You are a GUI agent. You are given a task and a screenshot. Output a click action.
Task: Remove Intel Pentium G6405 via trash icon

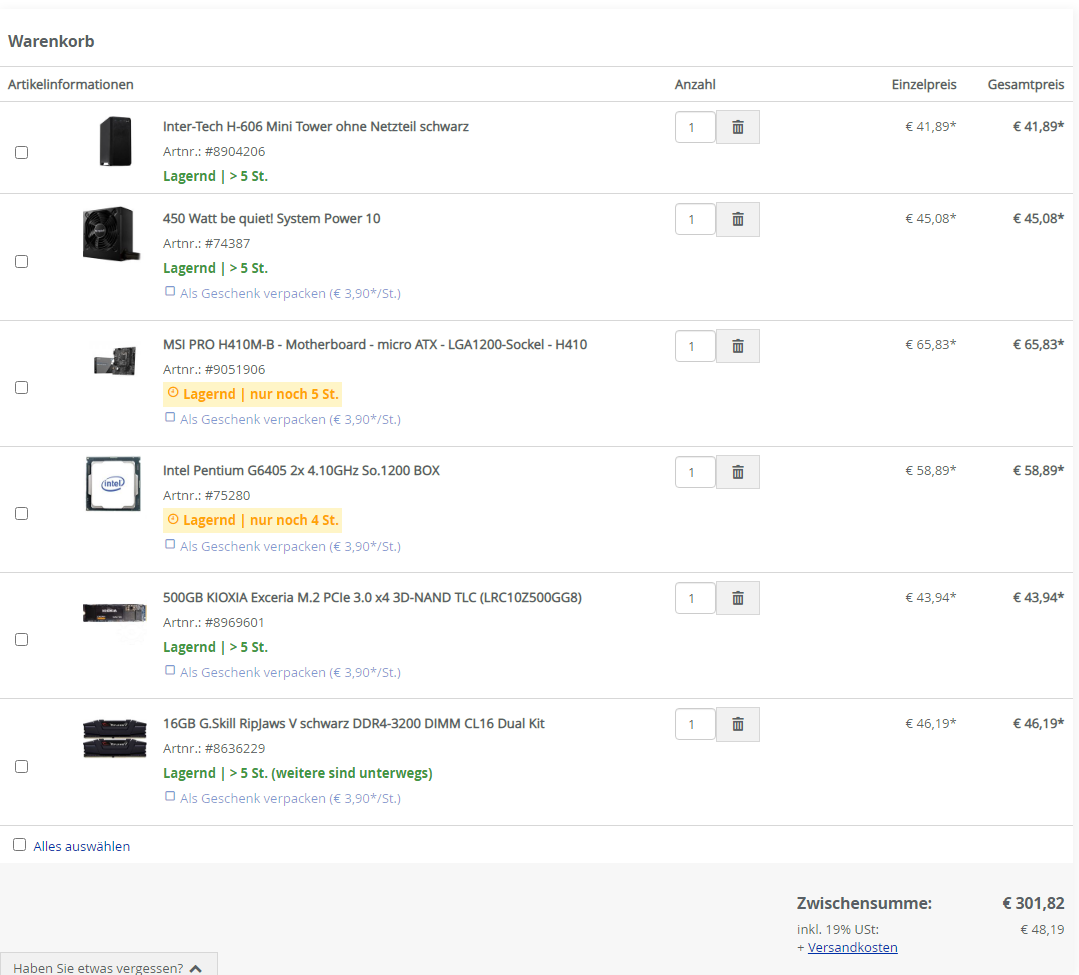click(738, 472)
